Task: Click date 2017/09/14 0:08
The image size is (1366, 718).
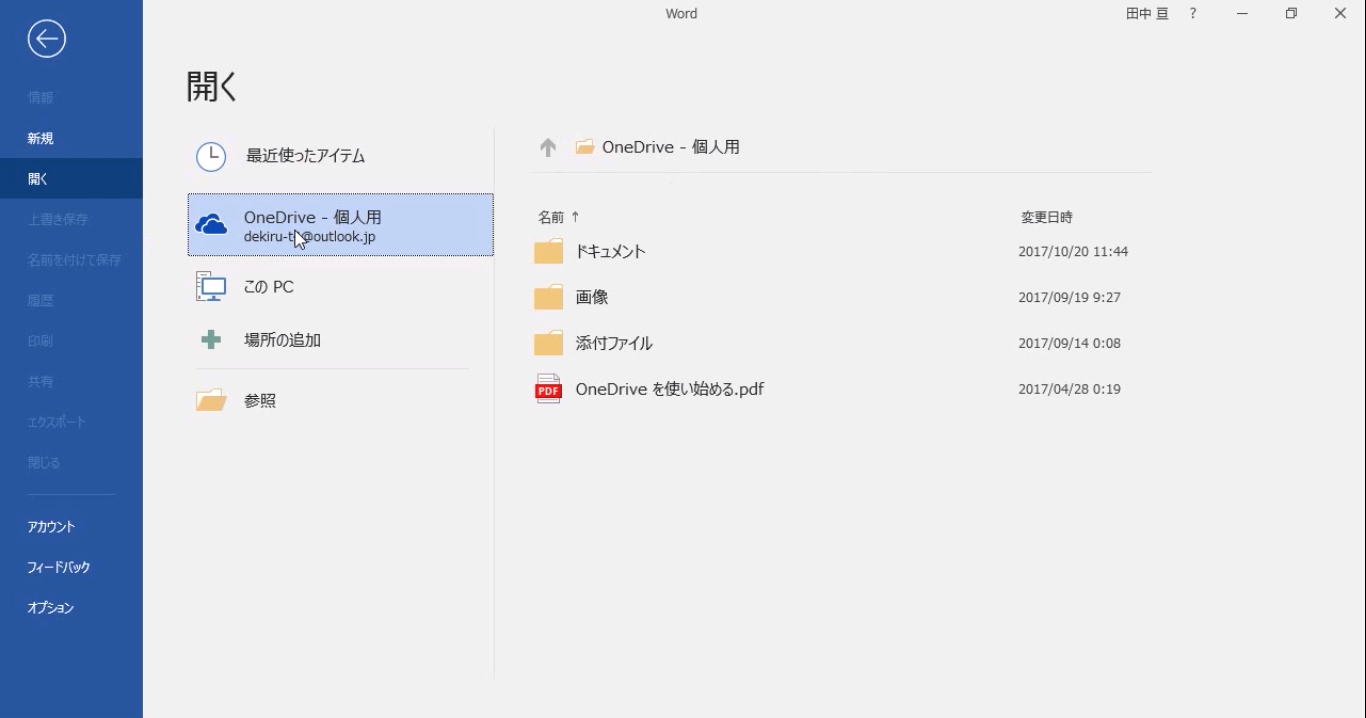Action: click(x=1069, y=344)
